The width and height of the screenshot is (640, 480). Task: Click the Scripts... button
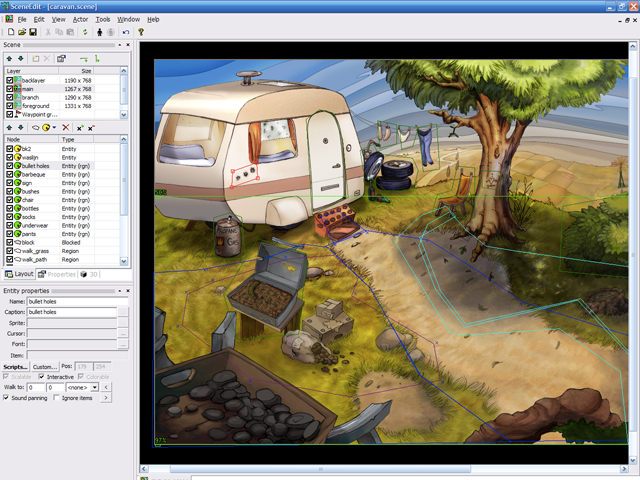pyautogui.click(x=16, y=367)
